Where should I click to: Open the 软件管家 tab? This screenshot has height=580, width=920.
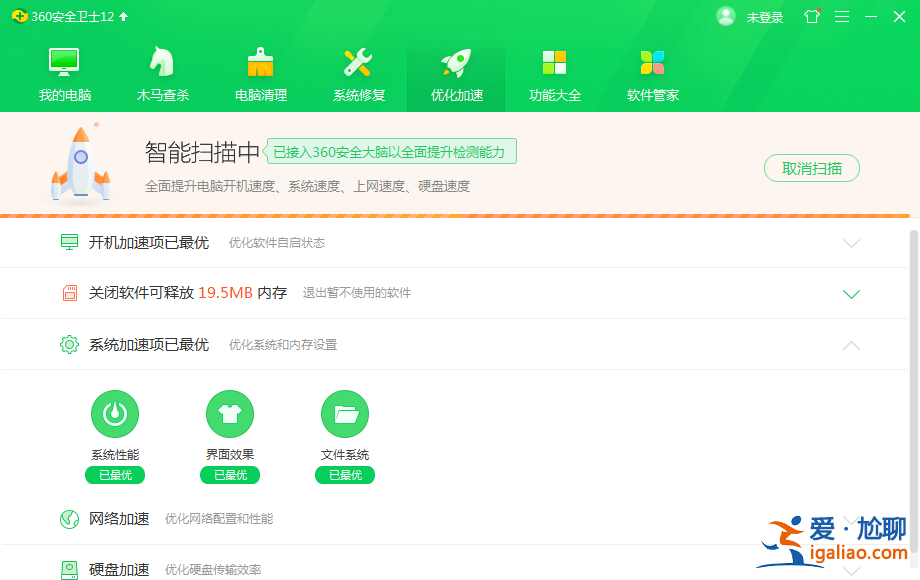652,70
